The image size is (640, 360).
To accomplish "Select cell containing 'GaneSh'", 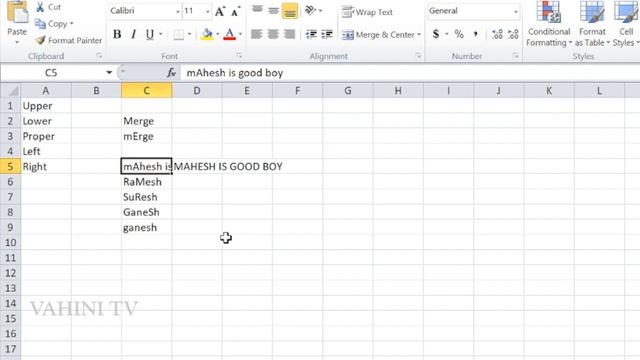I will pos(147,212).
